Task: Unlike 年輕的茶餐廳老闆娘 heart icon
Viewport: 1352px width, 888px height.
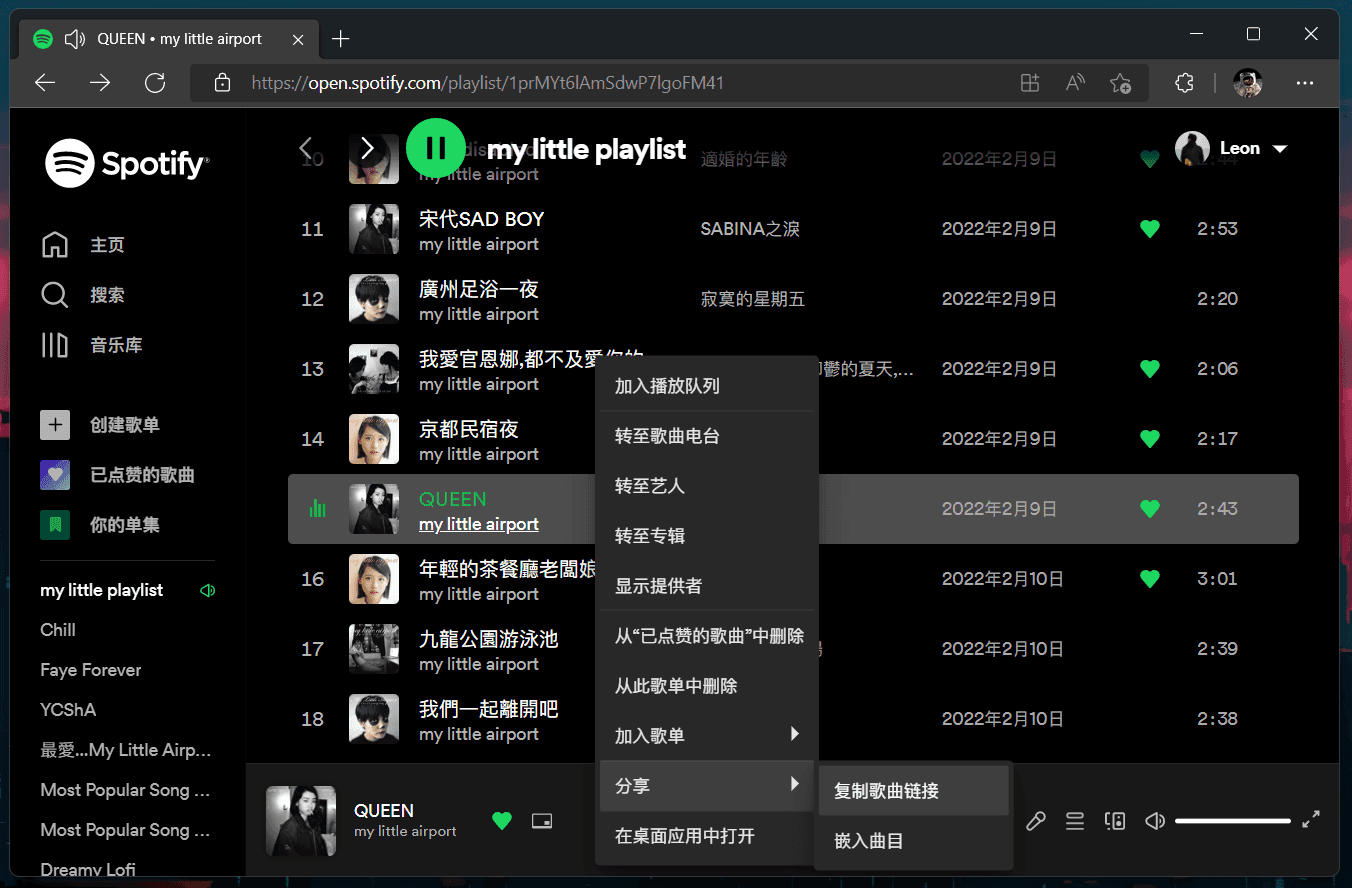Action: tap(1150, 579)
